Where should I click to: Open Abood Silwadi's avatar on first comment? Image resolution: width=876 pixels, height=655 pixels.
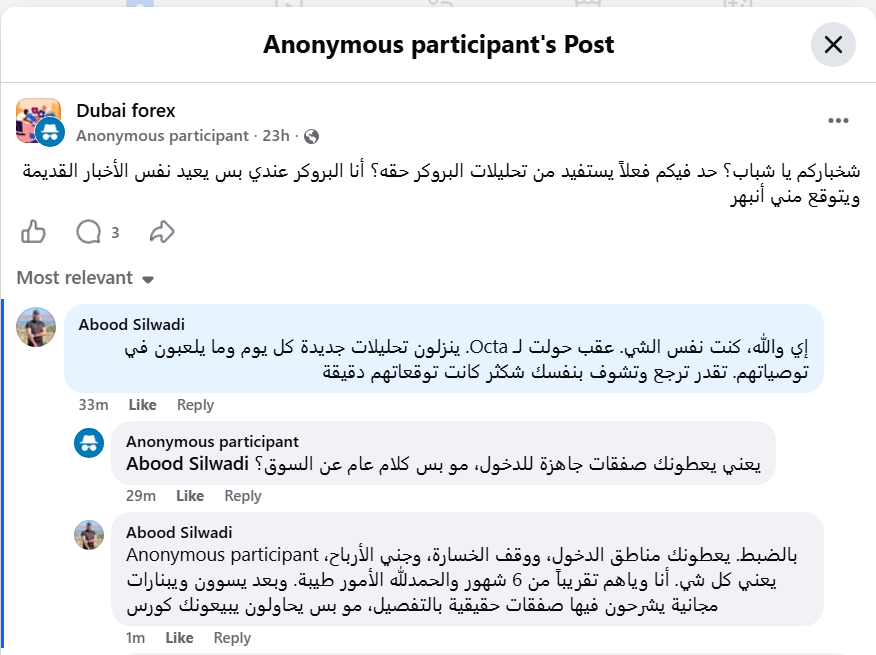pos(36,327)
